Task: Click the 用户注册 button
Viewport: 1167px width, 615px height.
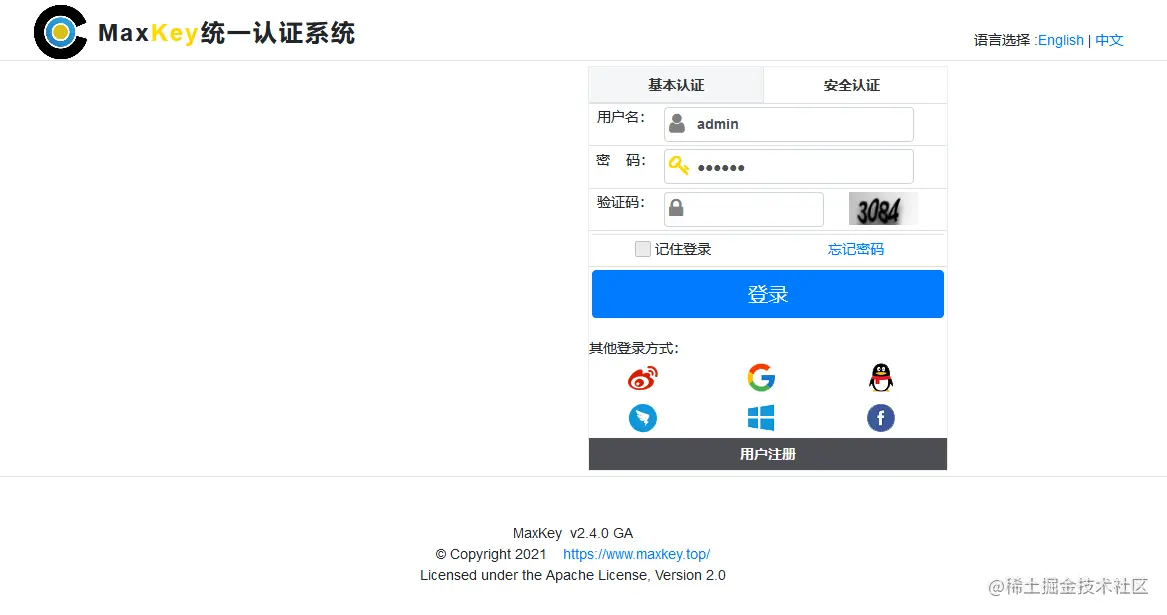Action: point(767,454)
